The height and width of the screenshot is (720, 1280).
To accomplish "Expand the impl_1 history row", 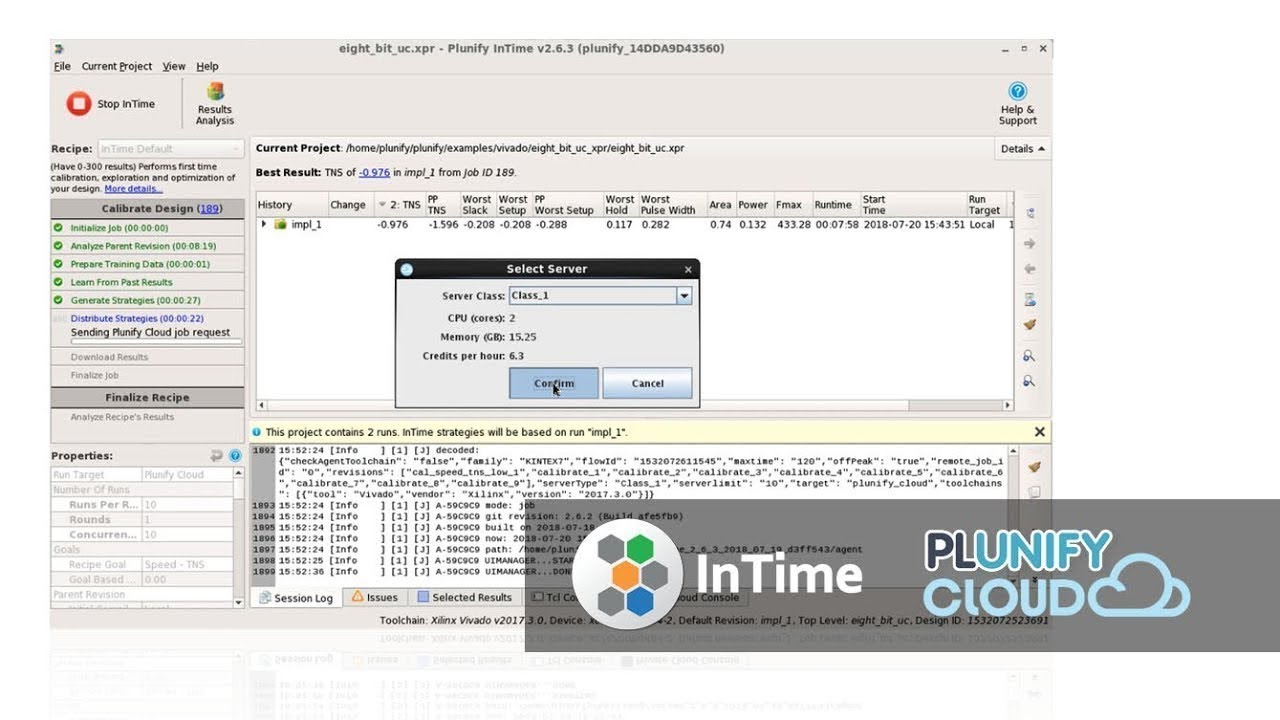I will click(264, 224).
